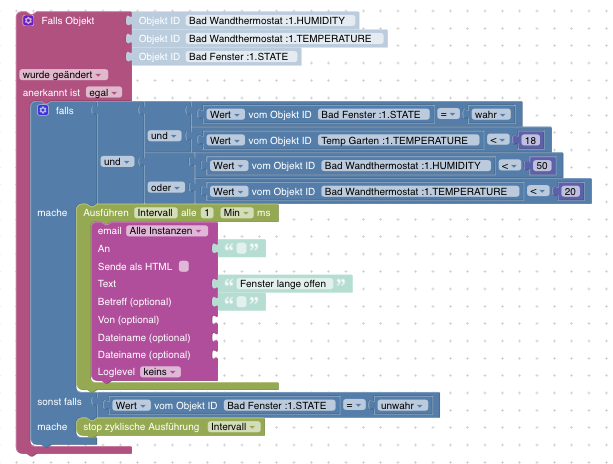Edit the number value 20
This screenshot has height=464, width=613.
(x=570, y=192)
